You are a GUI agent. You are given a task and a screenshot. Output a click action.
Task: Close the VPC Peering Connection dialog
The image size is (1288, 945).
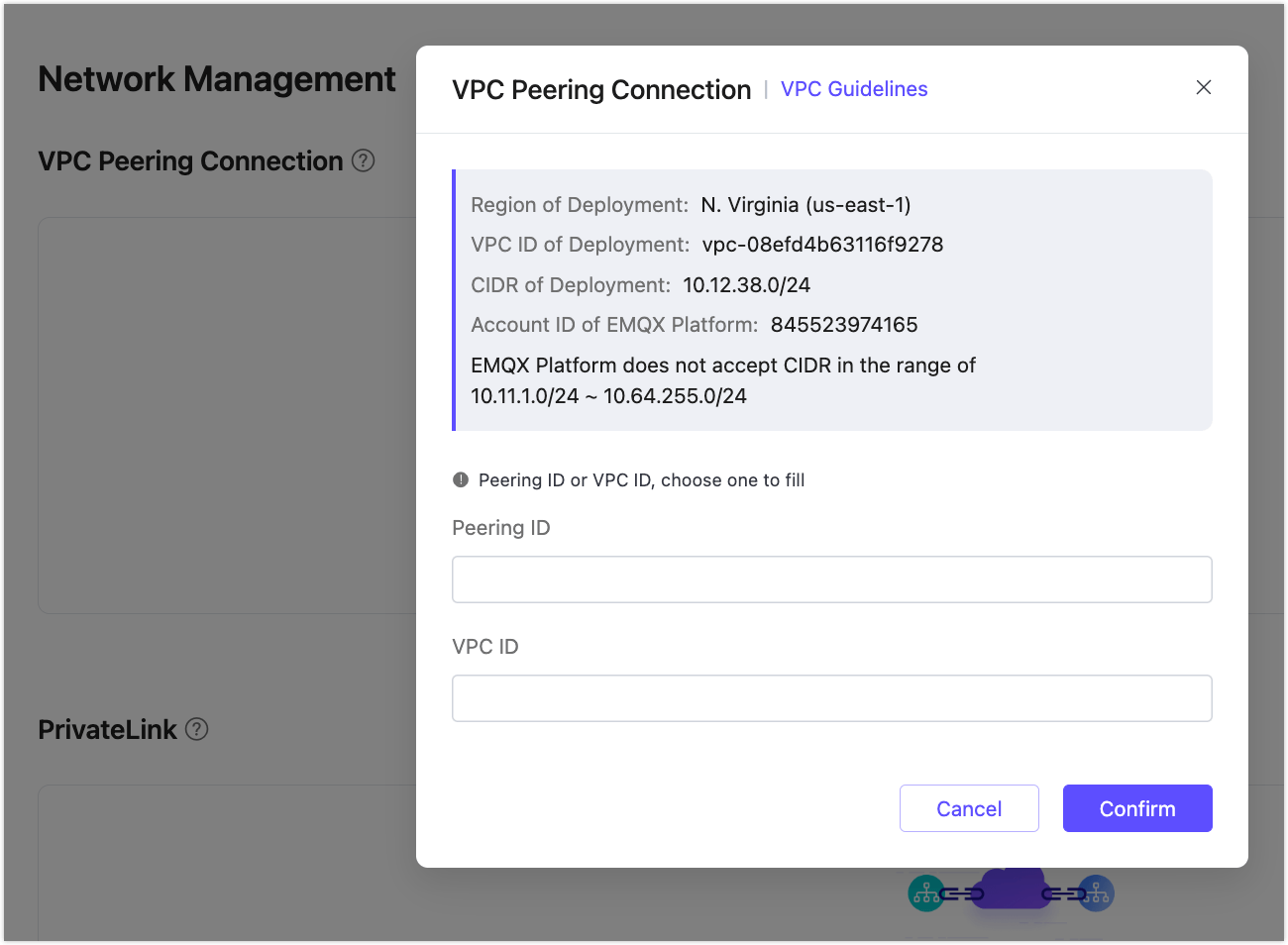(1203, 87)
